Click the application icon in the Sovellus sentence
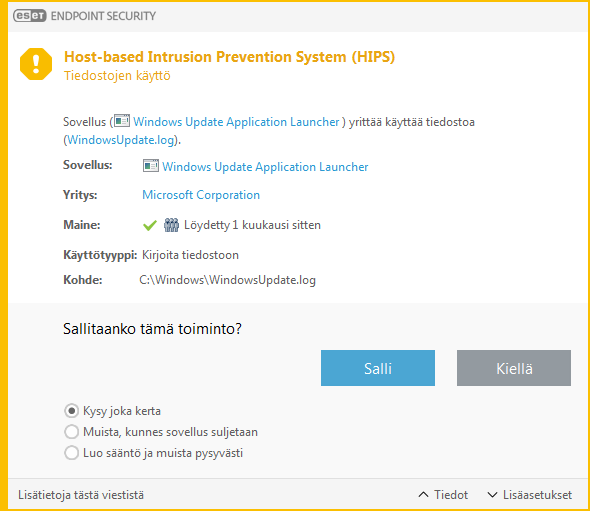The image size is (590, 511). 122,121
